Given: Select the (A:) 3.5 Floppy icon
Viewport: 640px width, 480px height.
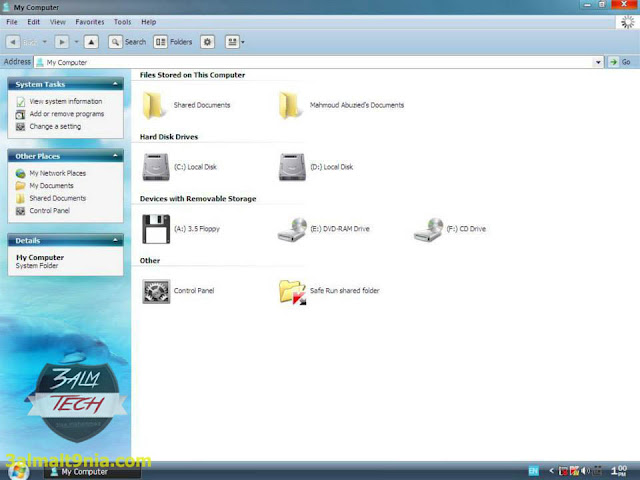Looking at the screenshot, I should tap(156, 229).
